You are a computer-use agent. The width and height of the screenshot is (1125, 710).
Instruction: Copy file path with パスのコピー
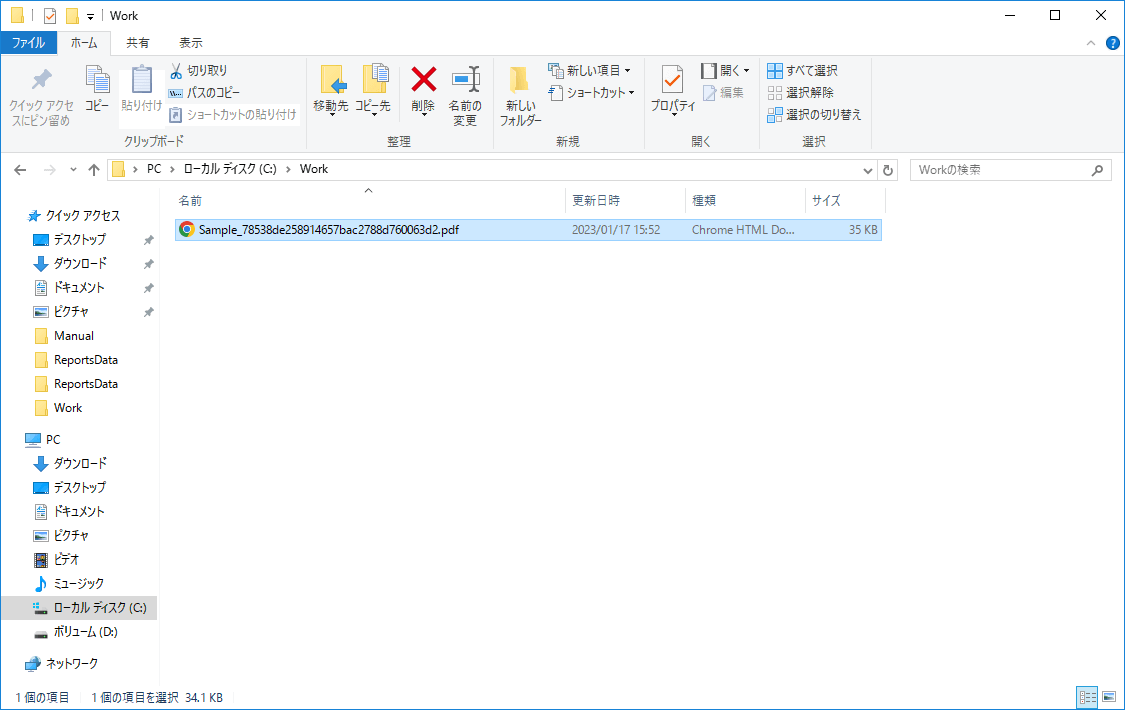[x=204, y=93]
